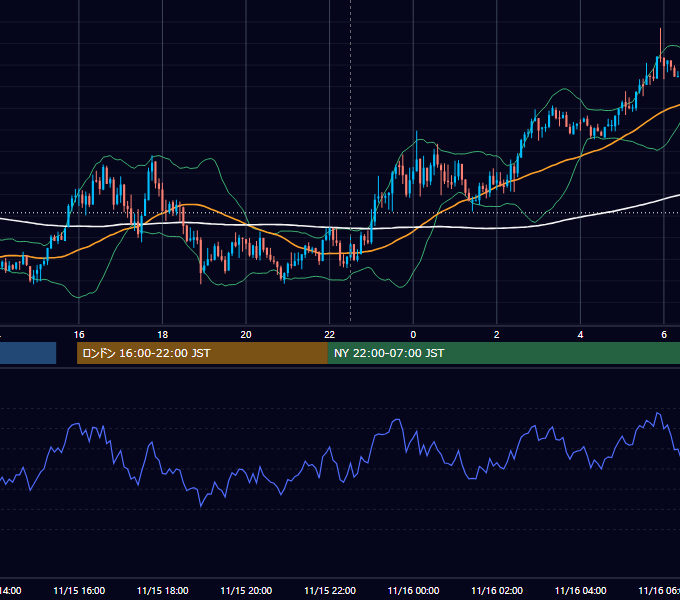Viewport: 680px width, 600px height.
Task: Click the 11/16 02:00 date label
Action: pos(497,590)
